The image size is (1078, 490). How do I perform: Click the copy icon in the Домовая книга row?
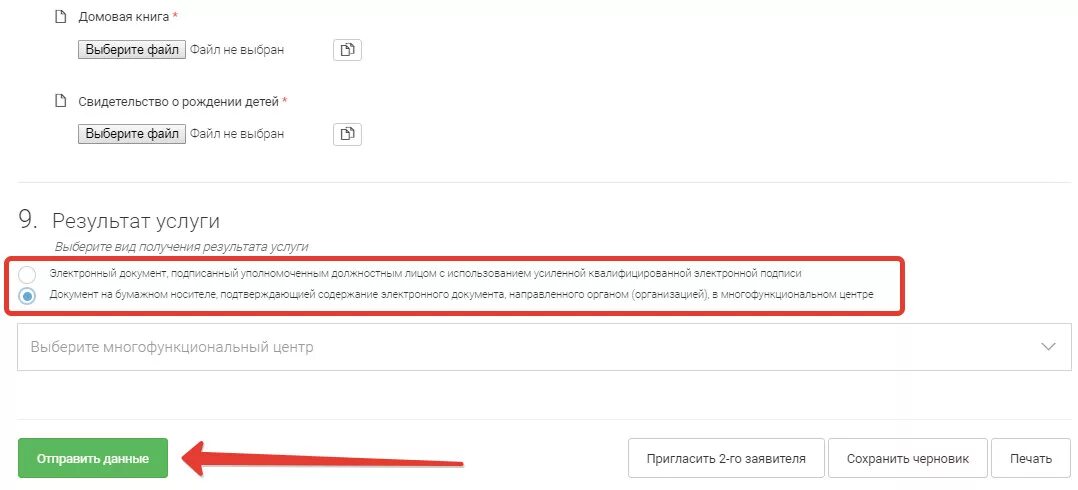(x=347, y=49)
